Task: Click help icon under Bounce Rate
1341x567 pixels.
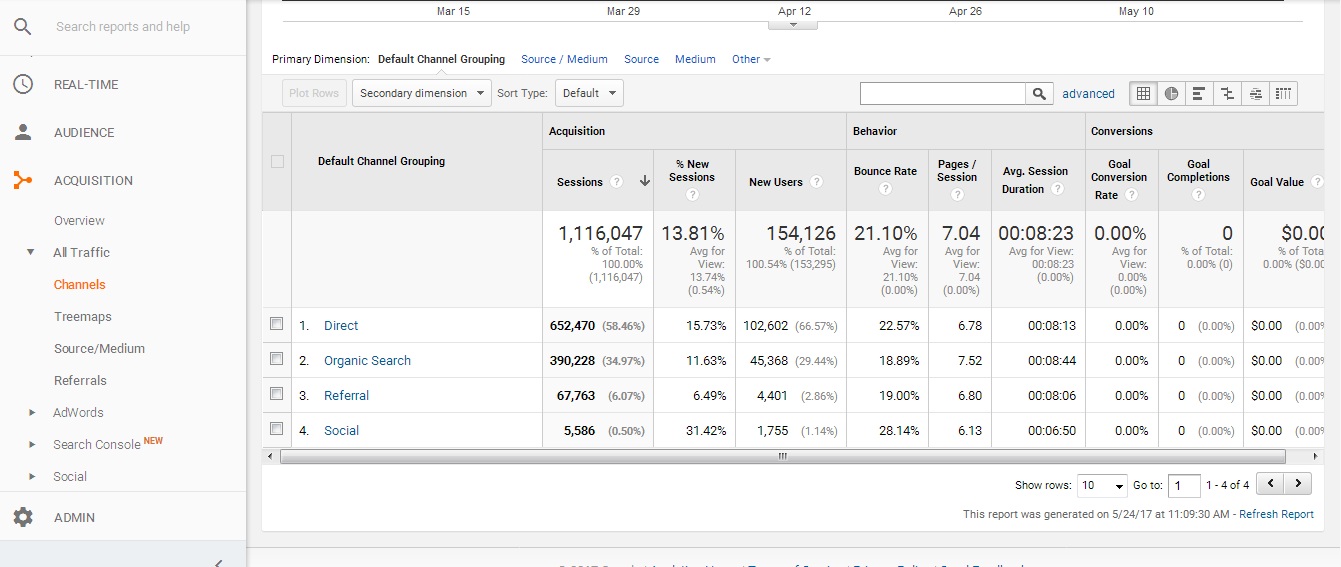Action: tap(885, 188)
